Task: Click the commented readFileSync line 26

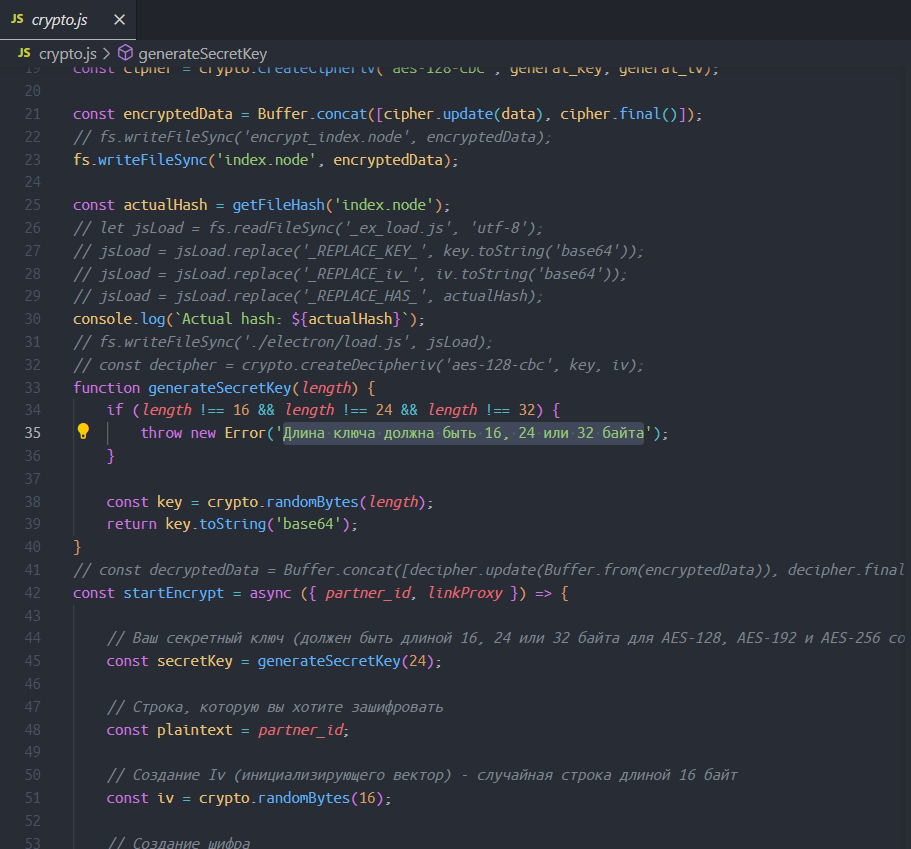Action: pos(308,228)
